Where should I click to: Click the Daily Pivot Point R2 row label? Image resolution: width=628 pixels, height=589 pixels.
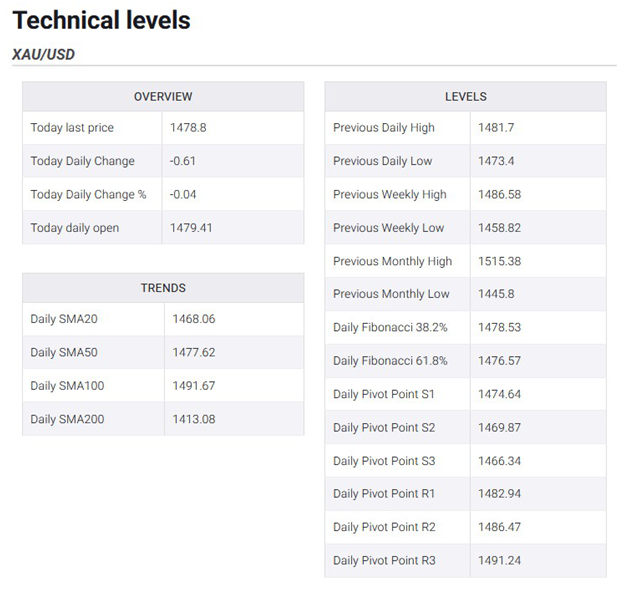tap(384, 527)
